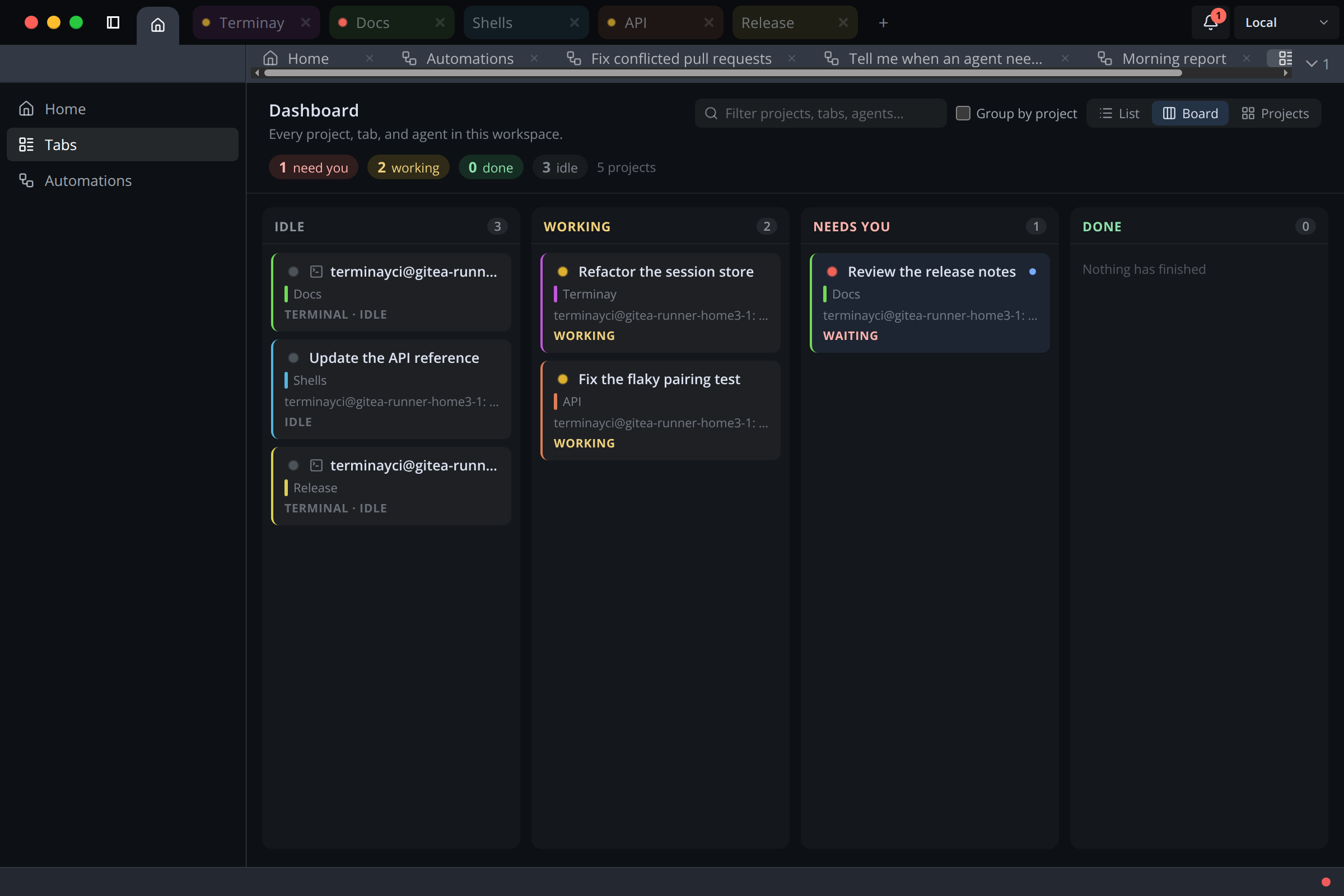Close the Terminay project tab
The height and width of the screenshot is (896, 1344).
[306, 22]
